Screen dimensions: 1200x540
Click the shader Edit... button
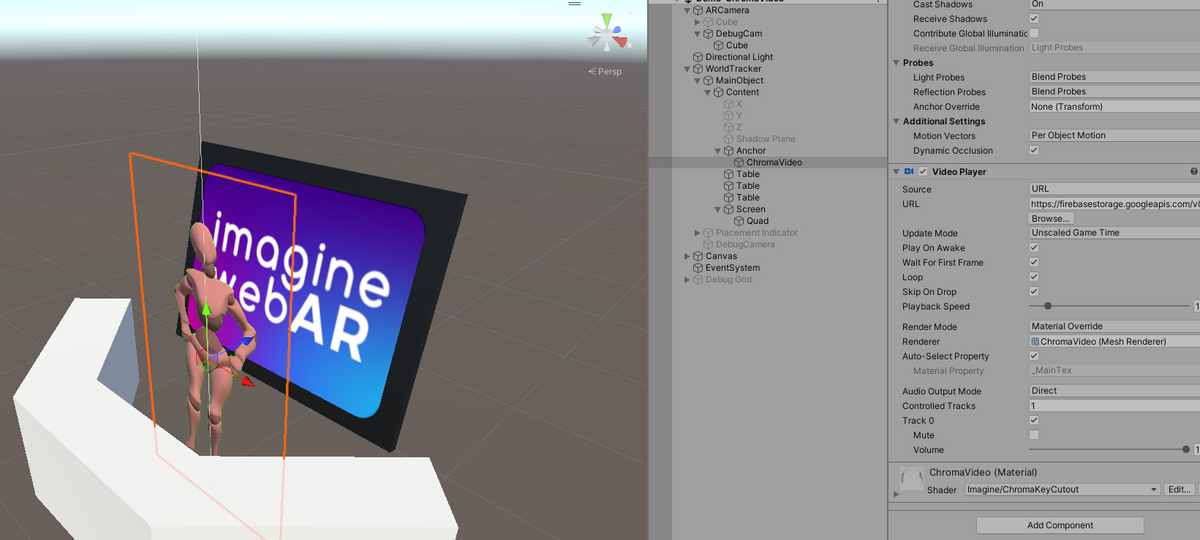coord(1179,490)
